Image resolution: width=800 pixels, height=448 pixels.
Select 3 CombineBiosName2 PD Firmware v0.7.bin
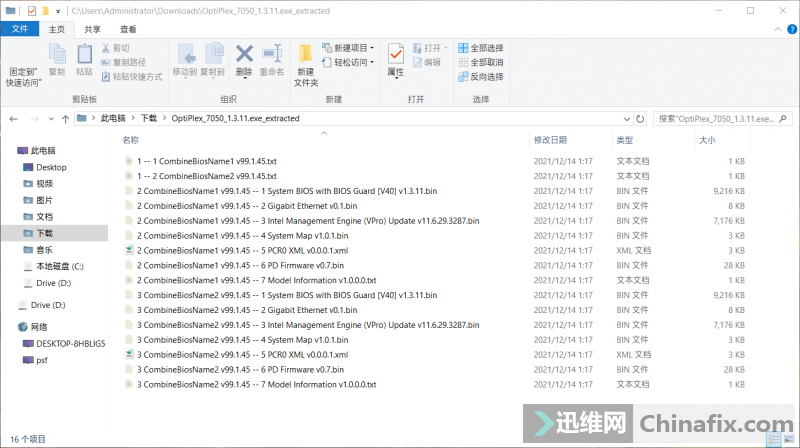[240, 369]
